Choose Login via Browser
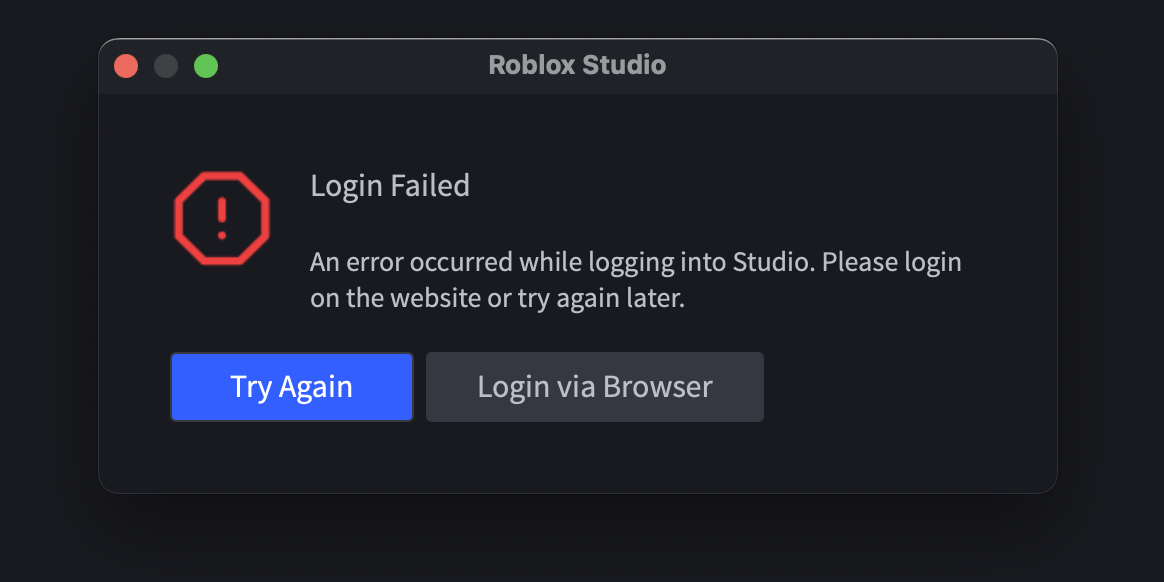Image resolution: width=1164 pixels, height=582 pixels. [594, 387]
